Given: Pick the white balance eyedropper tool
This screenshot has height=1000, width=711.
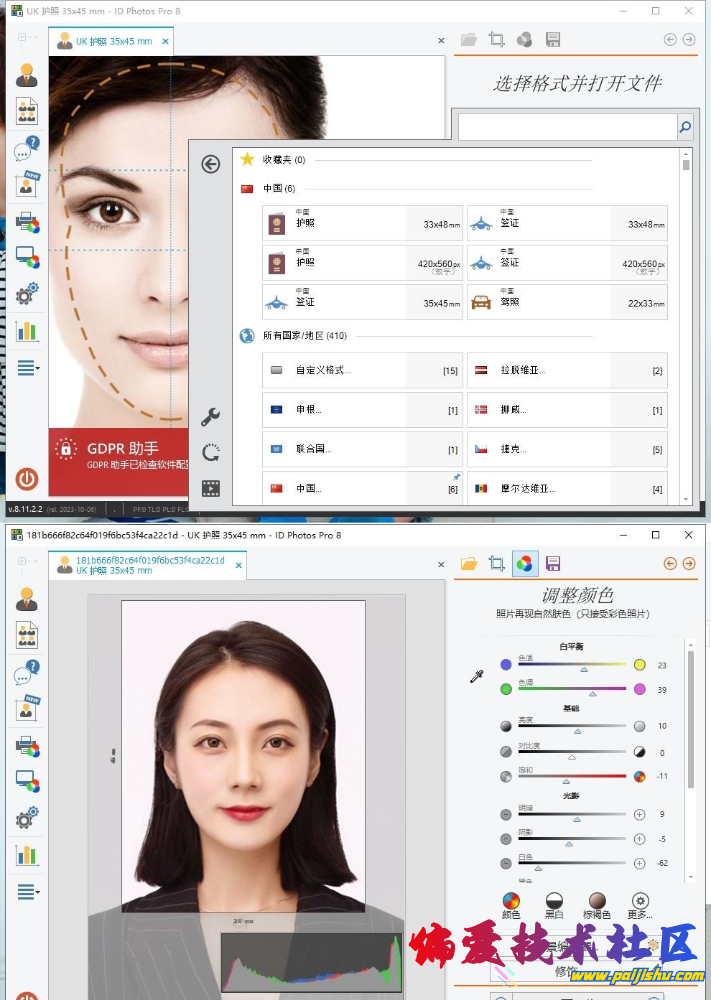Looking at the screenshot, I should (477, 677).
